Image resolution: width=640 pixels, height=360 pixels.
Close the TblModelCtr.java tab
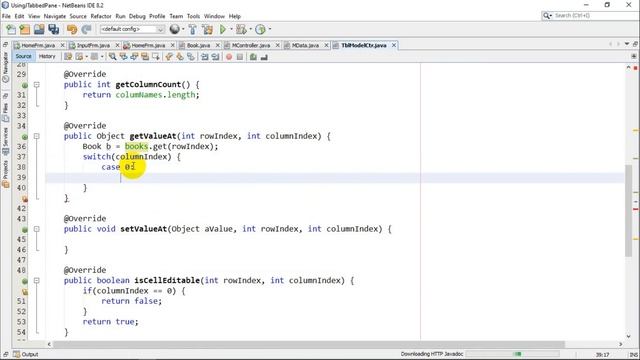click(x=394, y=45)
